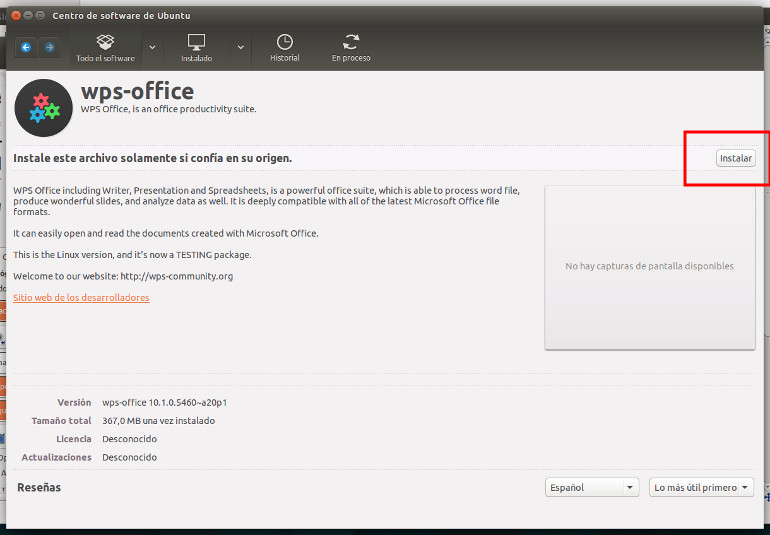Viewport: 770px width, 535px height.
Task: Go back with the left arrow button
Action: pos(26,47)
